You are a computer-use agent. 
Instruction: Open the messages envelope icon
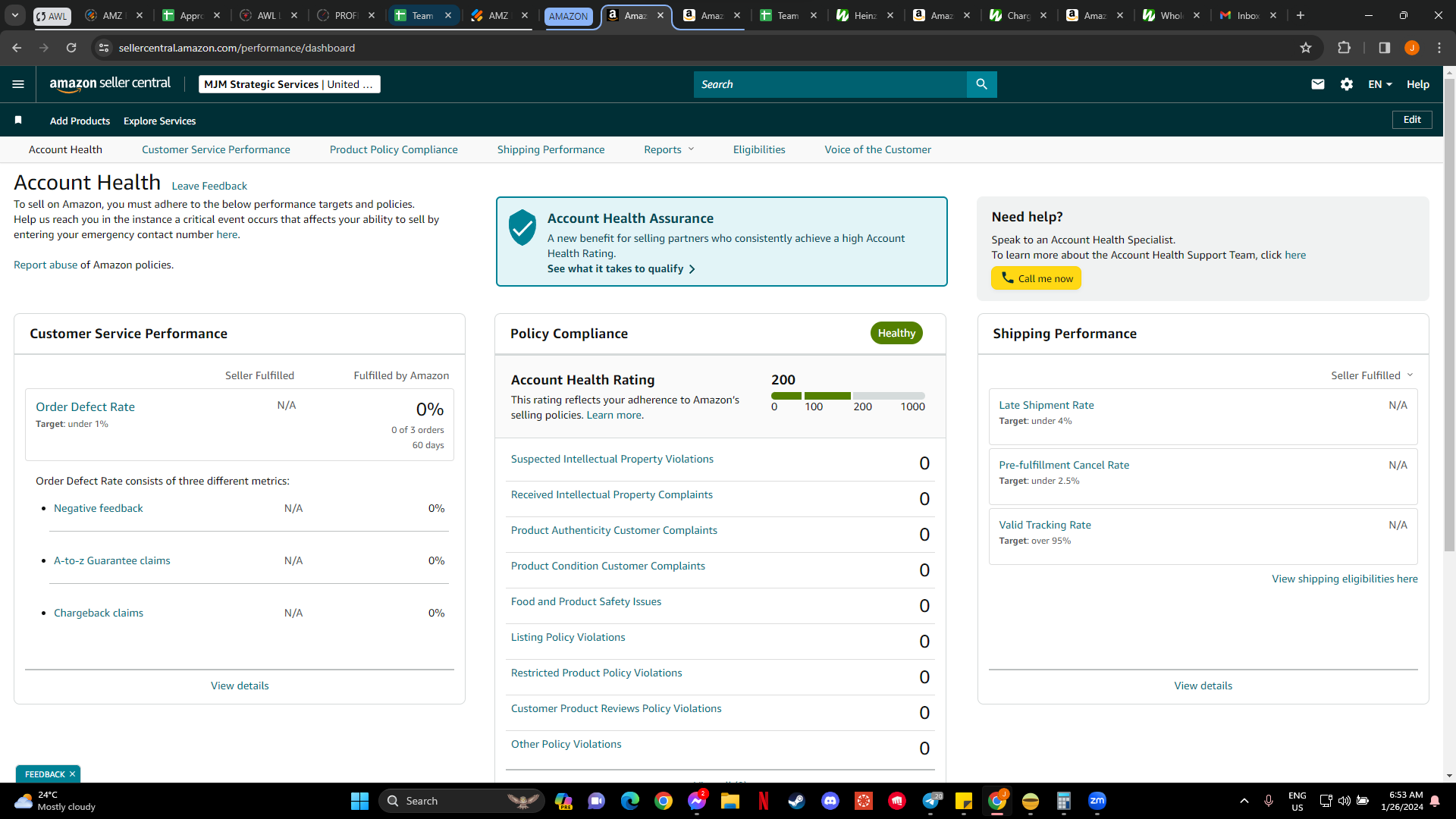click(x=1318, y=84)
